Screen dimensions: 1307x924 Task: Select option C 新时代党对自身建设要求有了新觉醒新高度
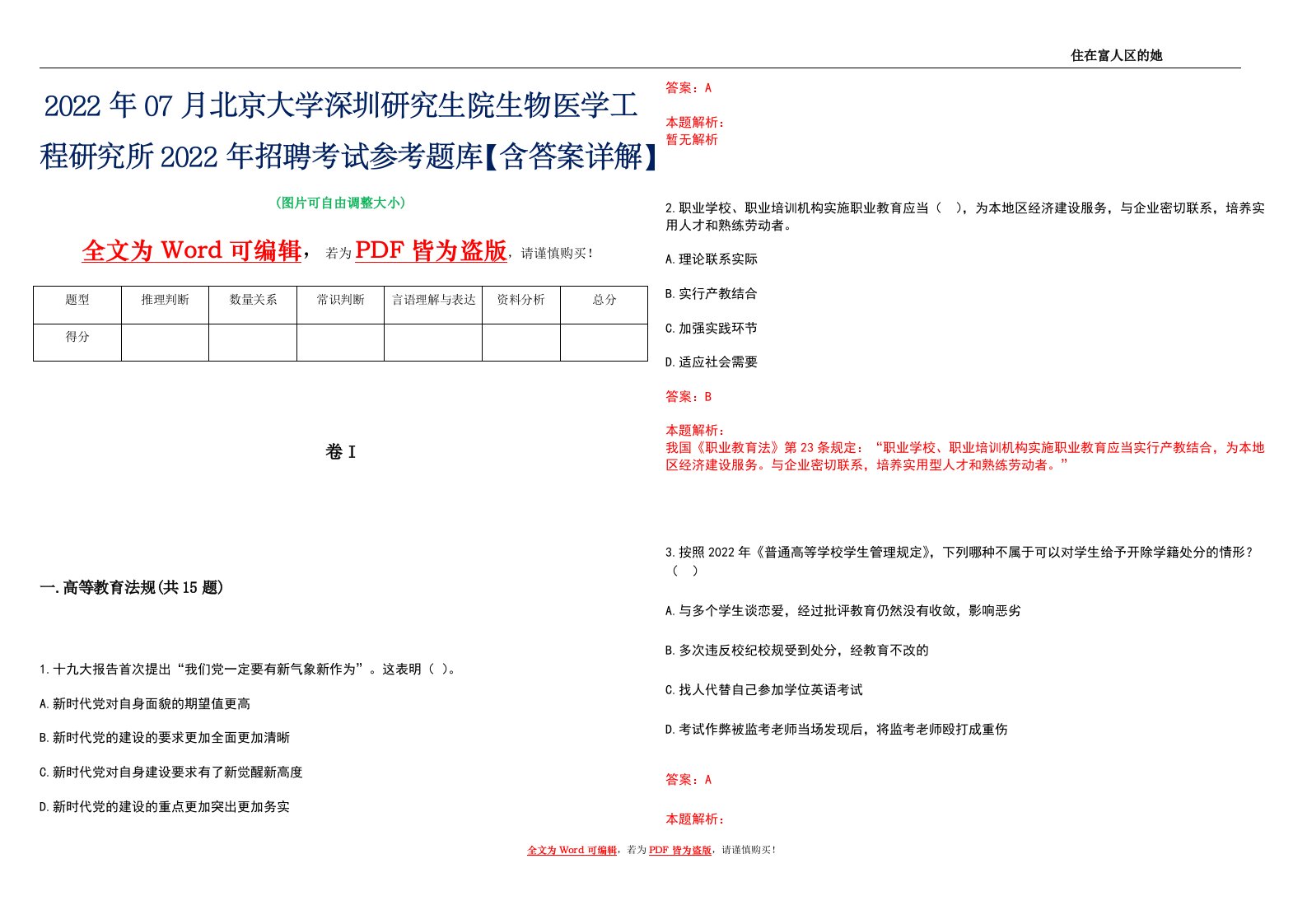171,772
